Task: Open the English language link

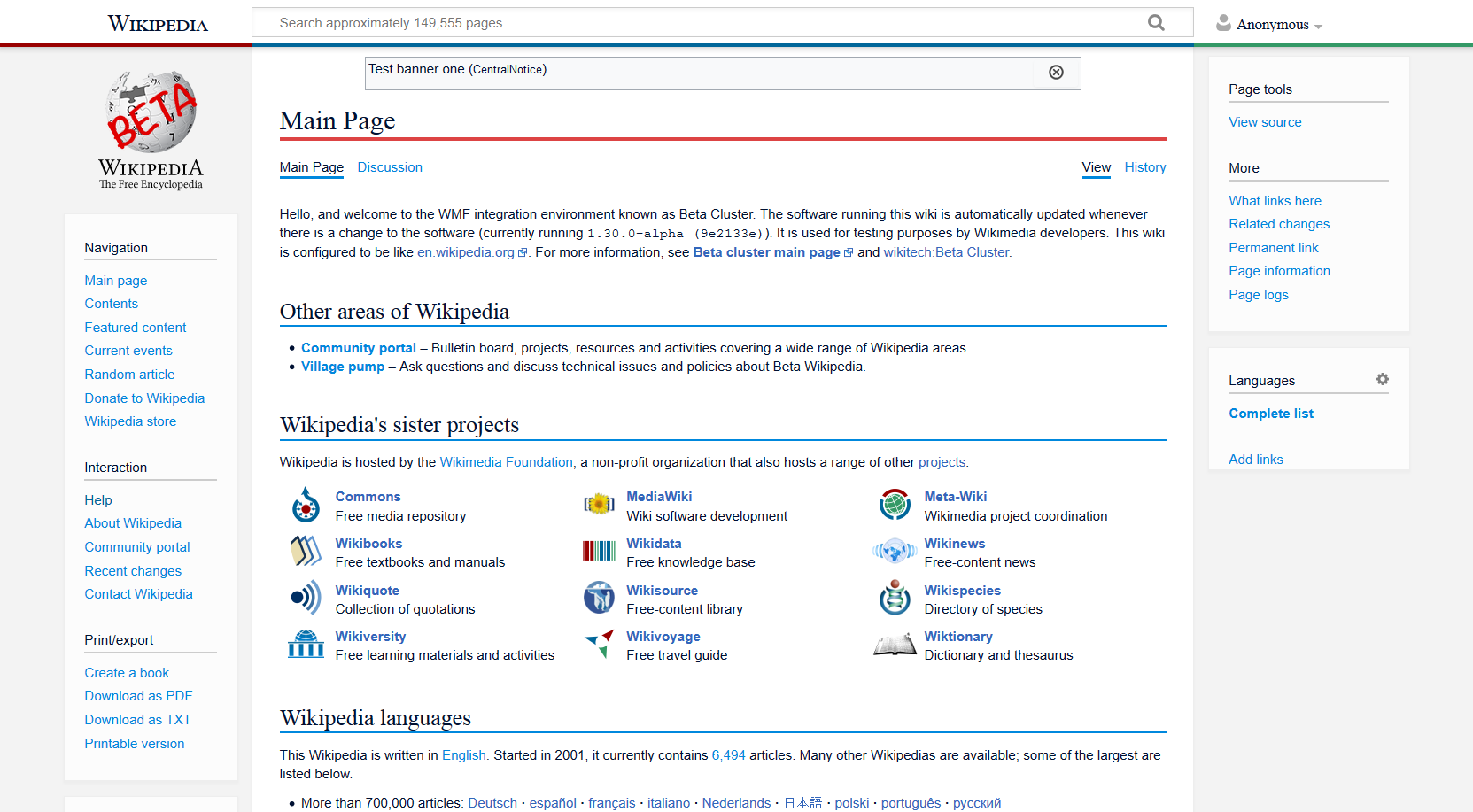Action: point(464,755)
